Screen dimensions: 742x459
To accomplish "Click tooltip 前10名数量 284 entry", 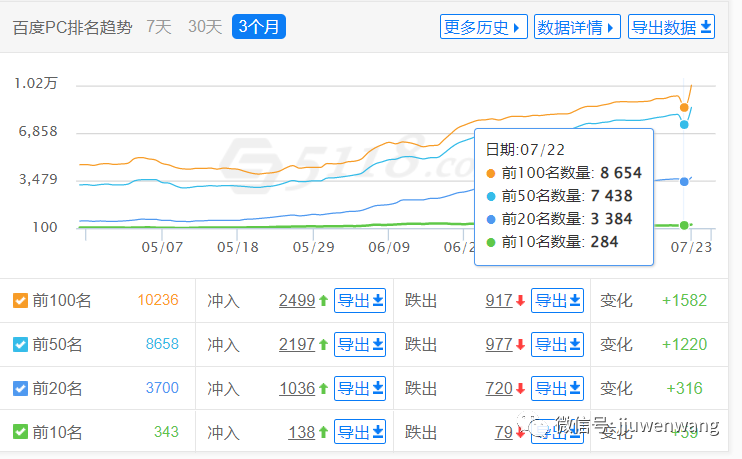I will [x=553, y=242].
